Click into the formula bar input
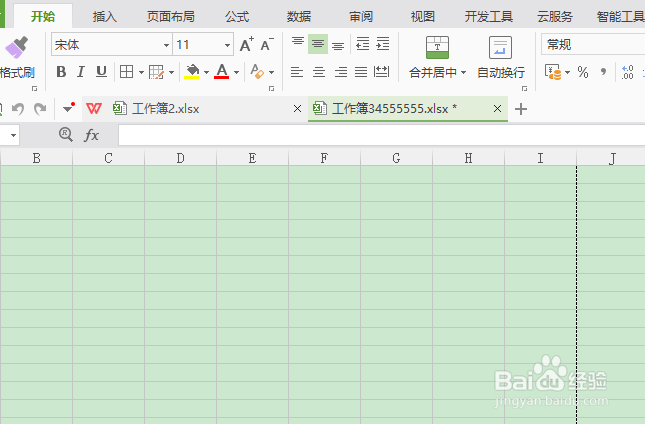 [x=382, y=135]
